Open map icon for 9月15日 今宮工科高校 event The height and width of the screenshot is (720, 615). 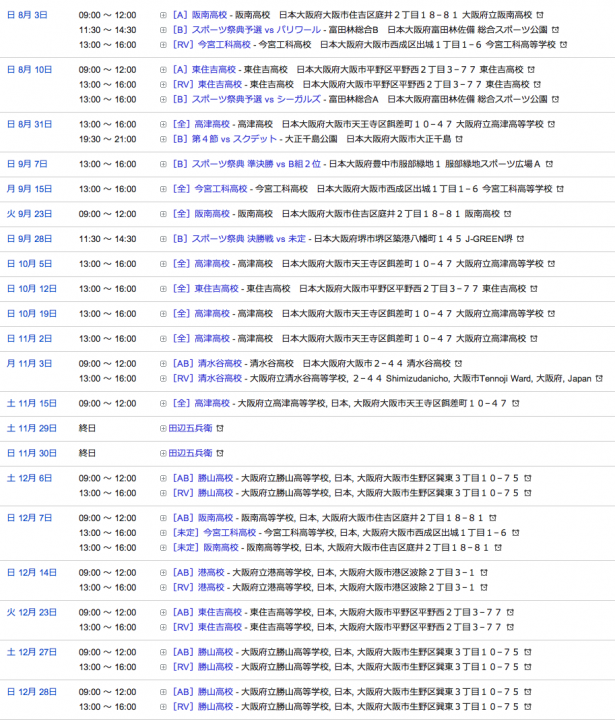560,189
